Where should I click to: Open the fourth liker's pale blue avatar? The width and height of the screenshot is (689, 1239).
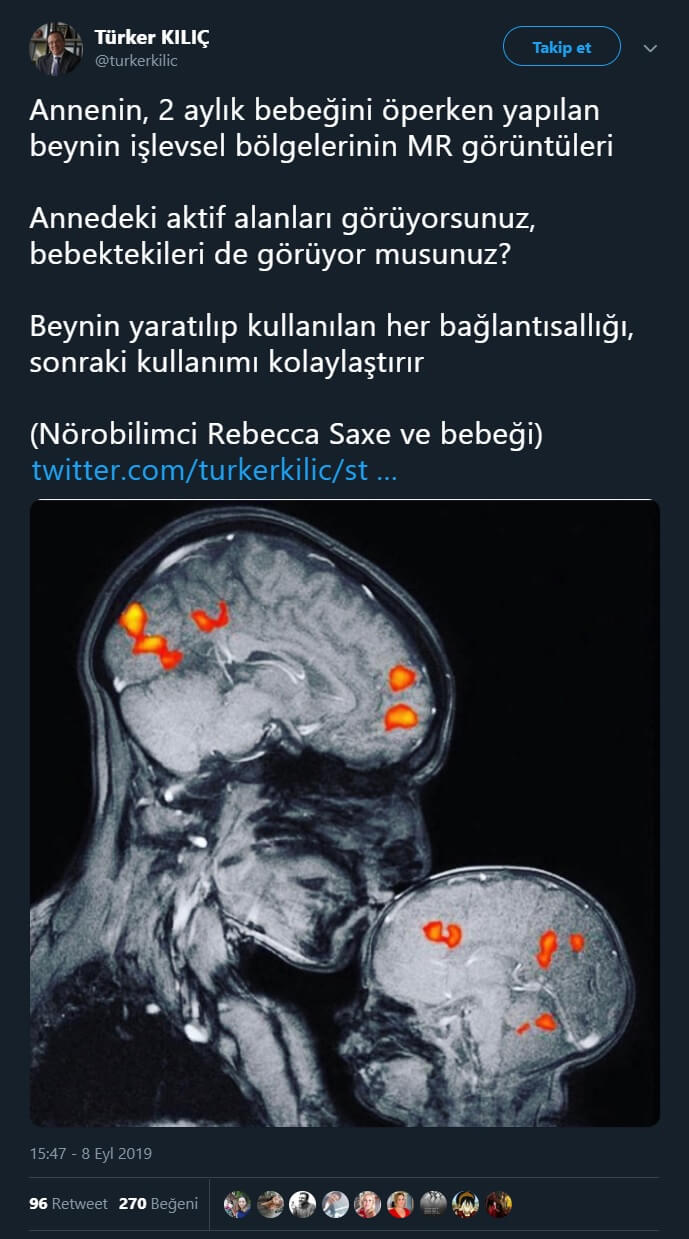click(335, 1204)
